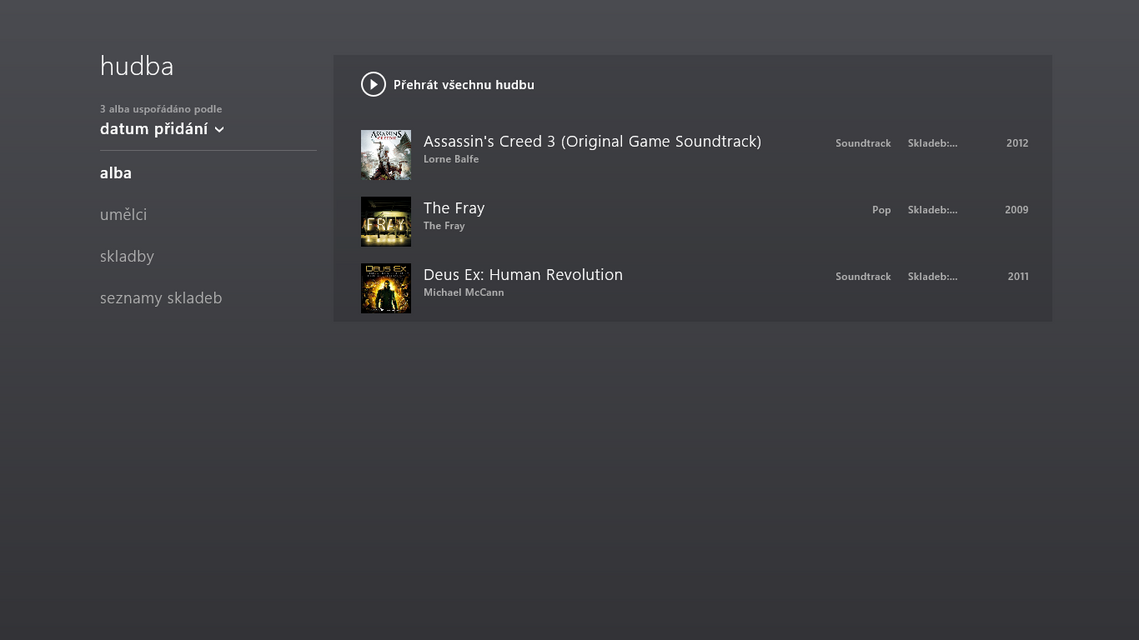This screenshot has height=640, width=1139.
Task: Click 'Soundtrack' genre in Deus Ex row
Action: tap(863, 277)
